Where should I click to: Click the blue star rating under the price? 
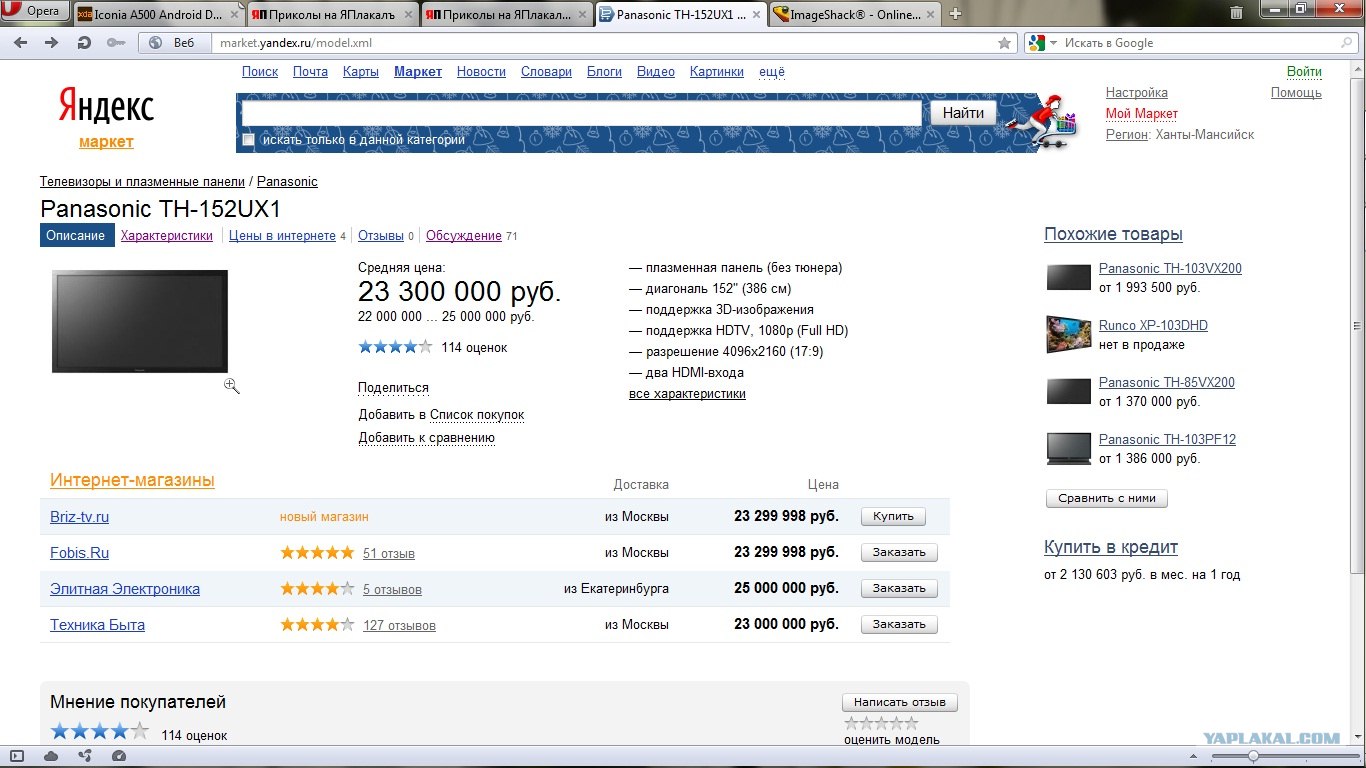pos(396,347)
